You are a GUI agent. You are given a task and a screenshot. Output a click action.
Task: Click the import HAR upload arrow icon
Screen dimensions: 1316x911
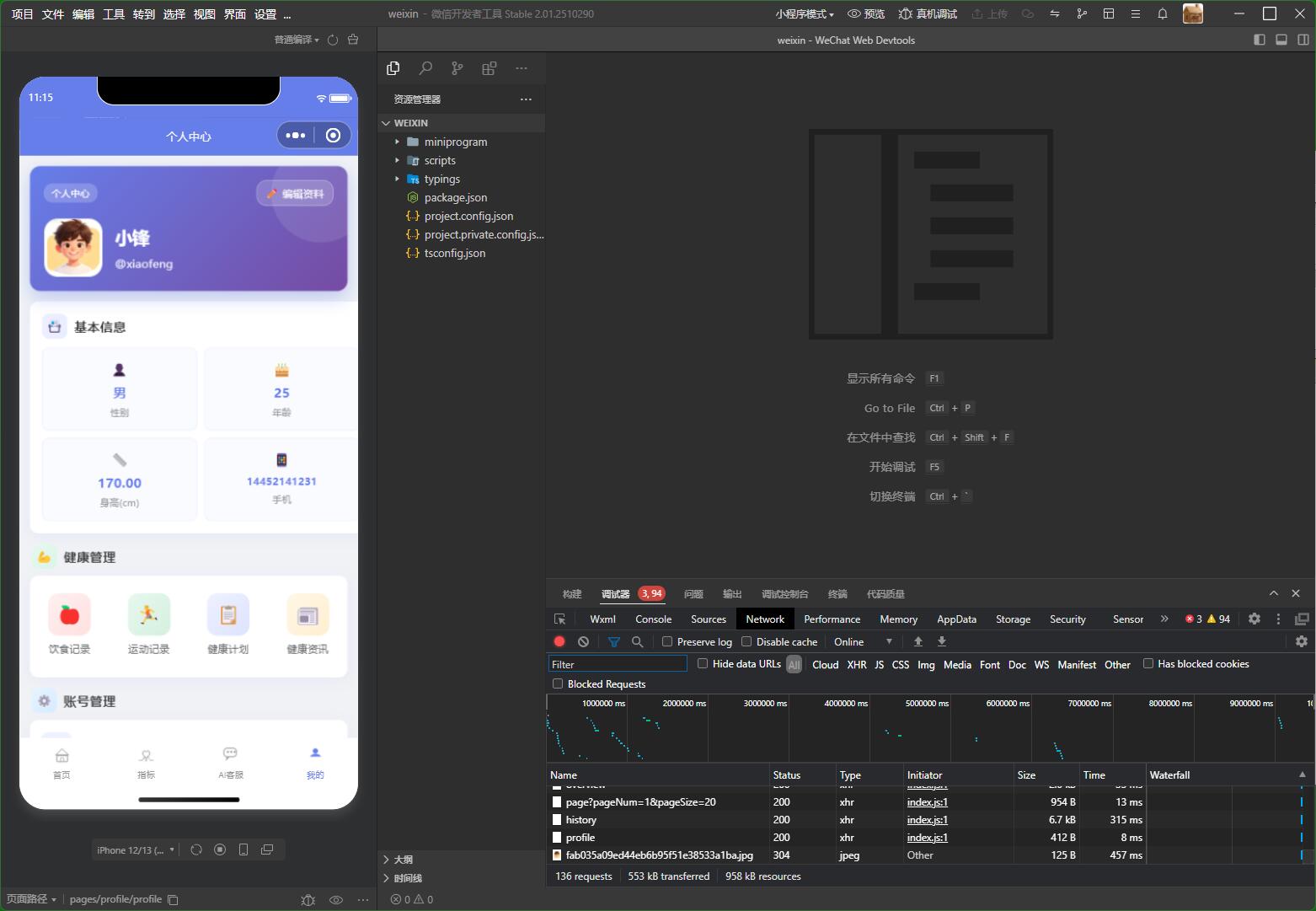pos(918,641)
